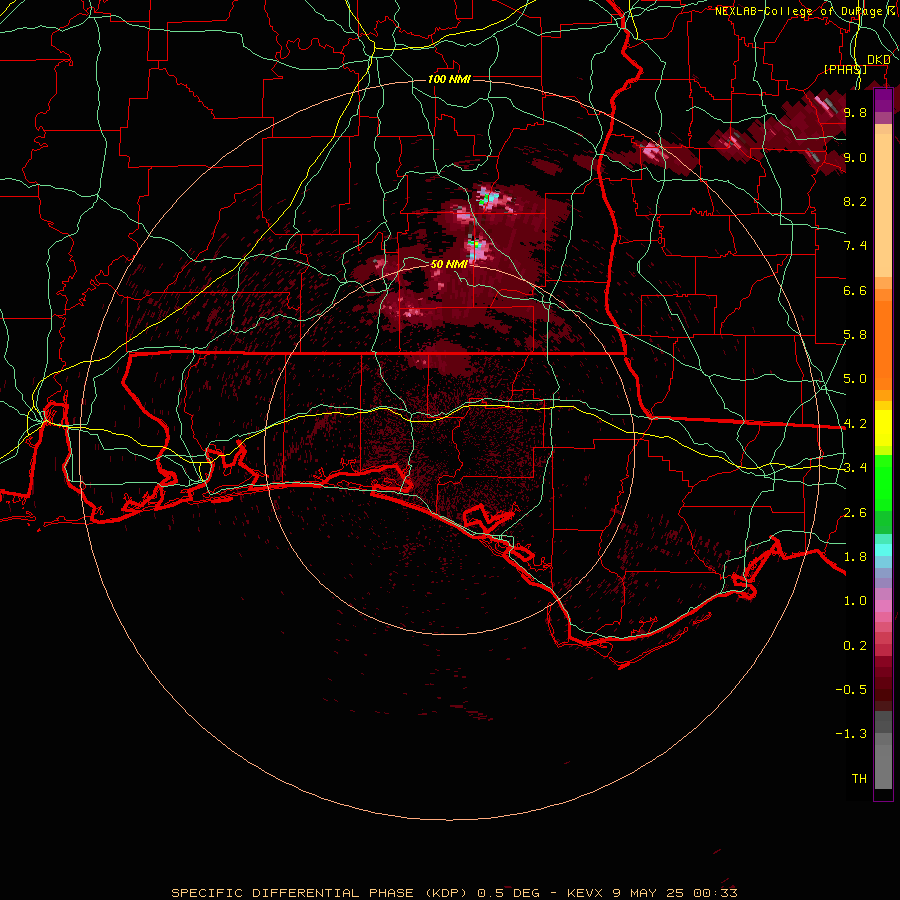Pick the light peach segment of color bar
Viewport: 900px width, 900px height.
coord(883,205)
